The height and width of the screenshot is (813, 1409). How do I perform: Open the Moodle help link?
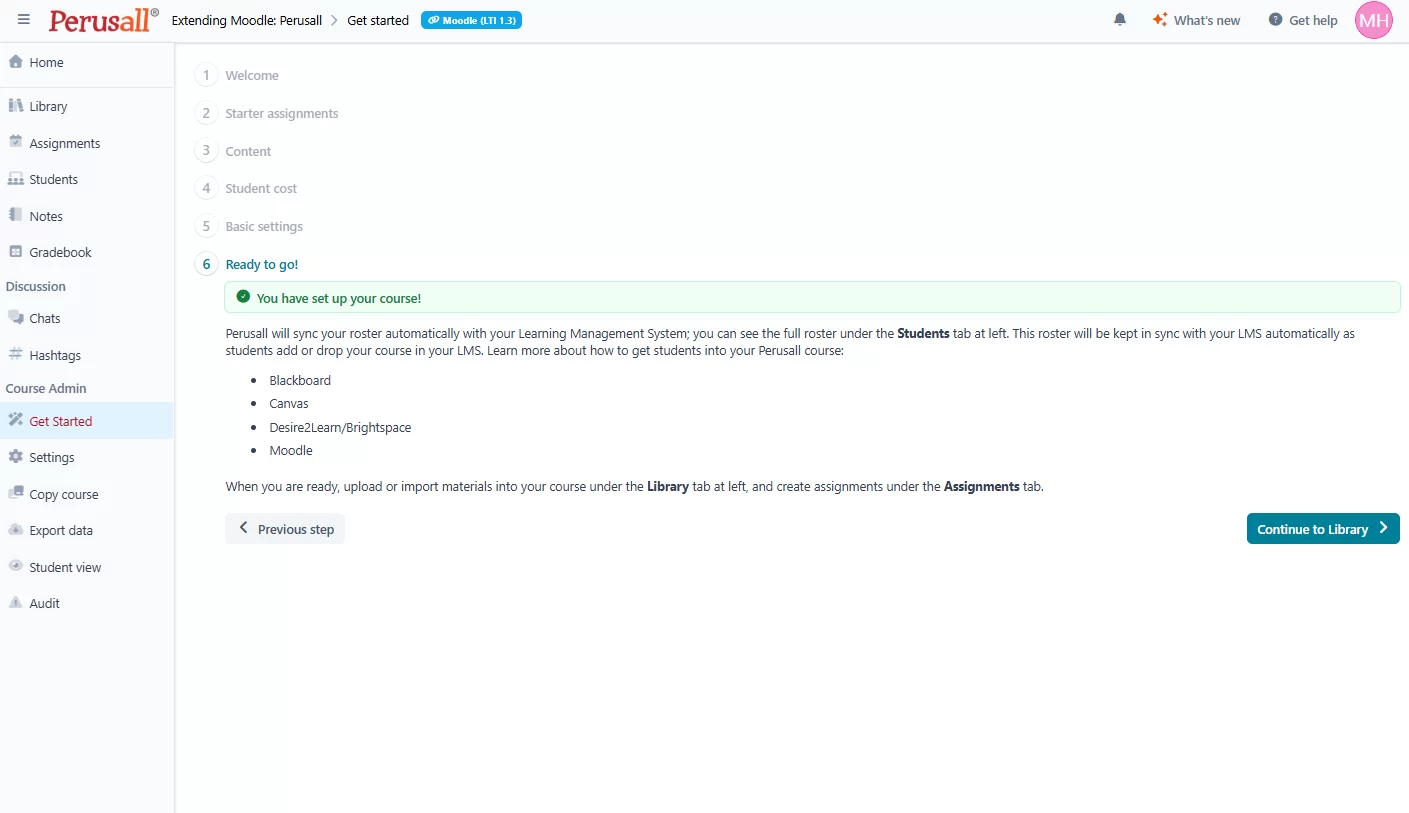coord(291,451)
